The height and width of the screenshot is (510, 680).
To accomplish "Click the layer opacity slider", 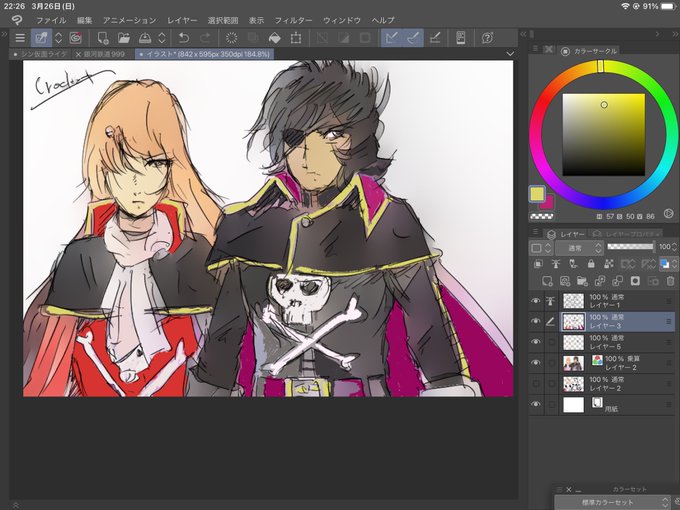I will (x=631, y=247).
